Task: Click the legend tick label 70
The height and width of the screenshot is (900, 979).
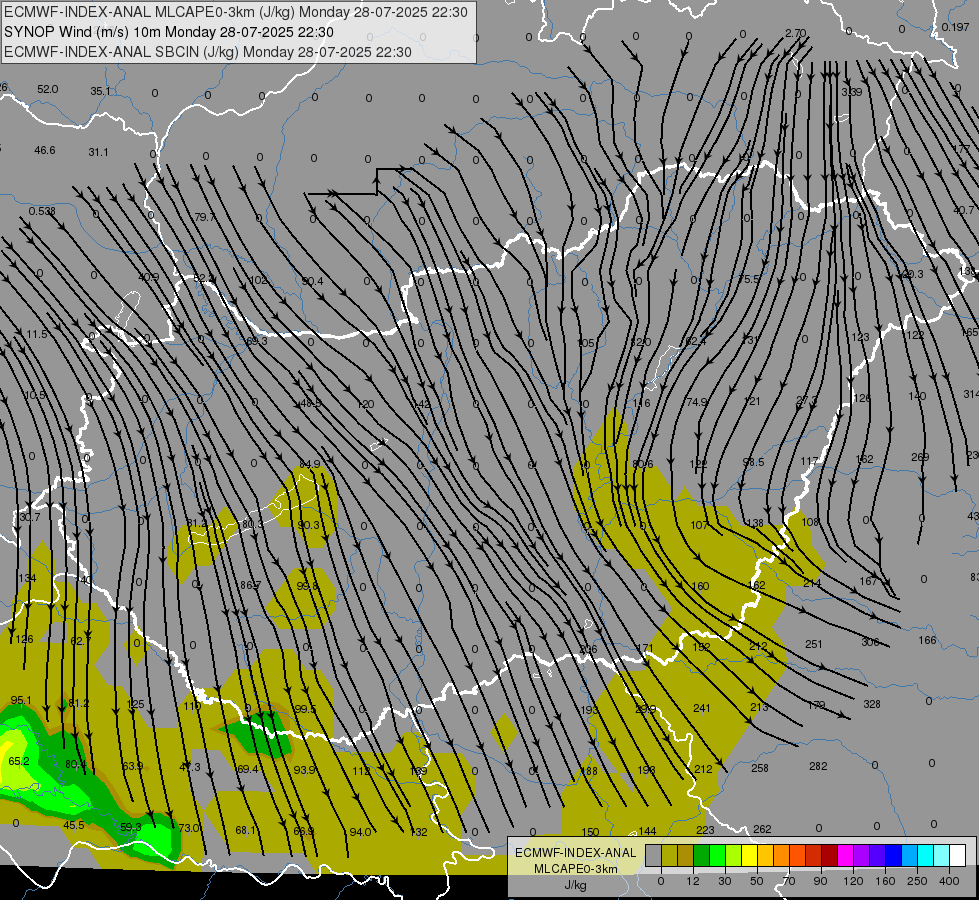Action: (789, 881)
